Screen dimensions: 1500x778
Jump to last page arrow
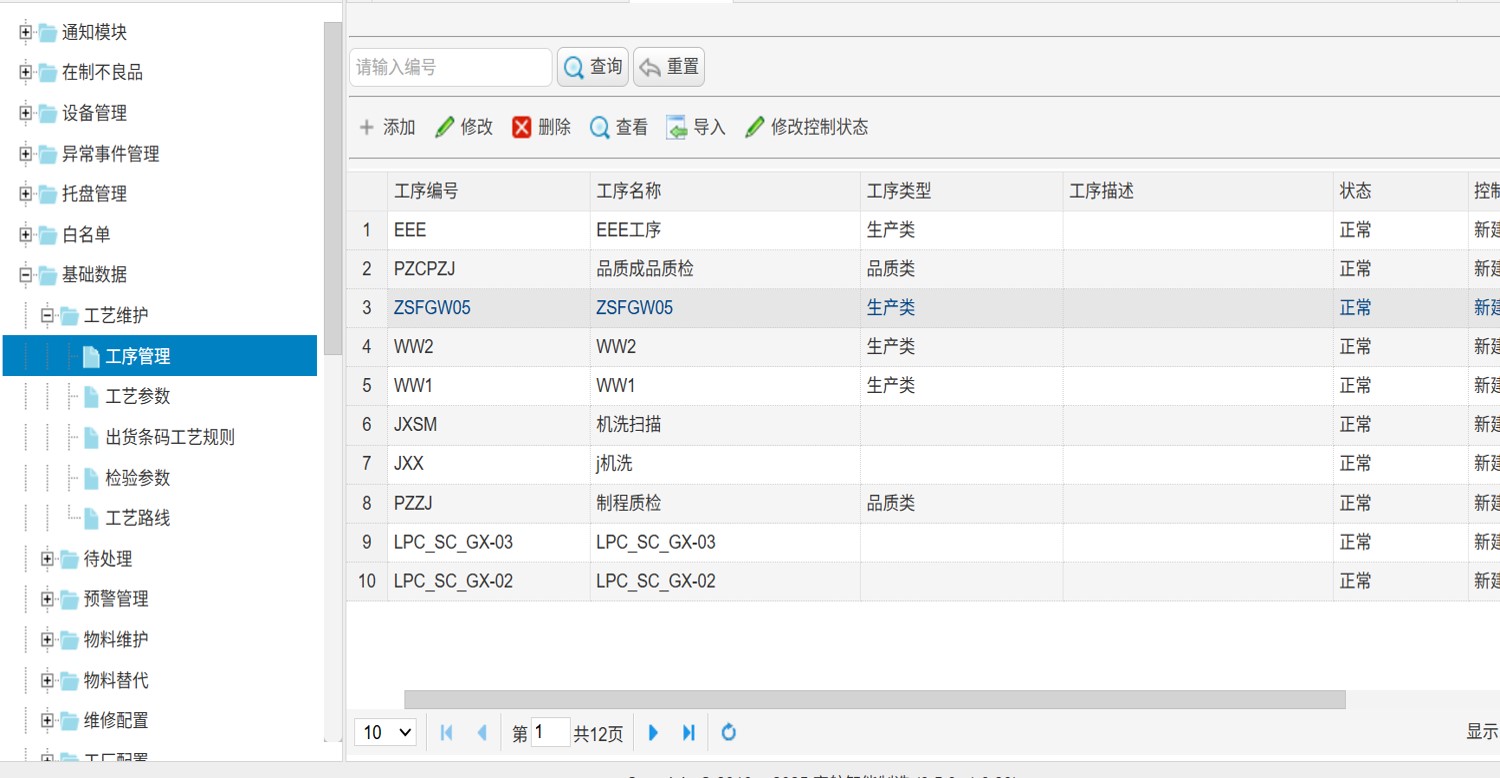(x=688, y=732)
